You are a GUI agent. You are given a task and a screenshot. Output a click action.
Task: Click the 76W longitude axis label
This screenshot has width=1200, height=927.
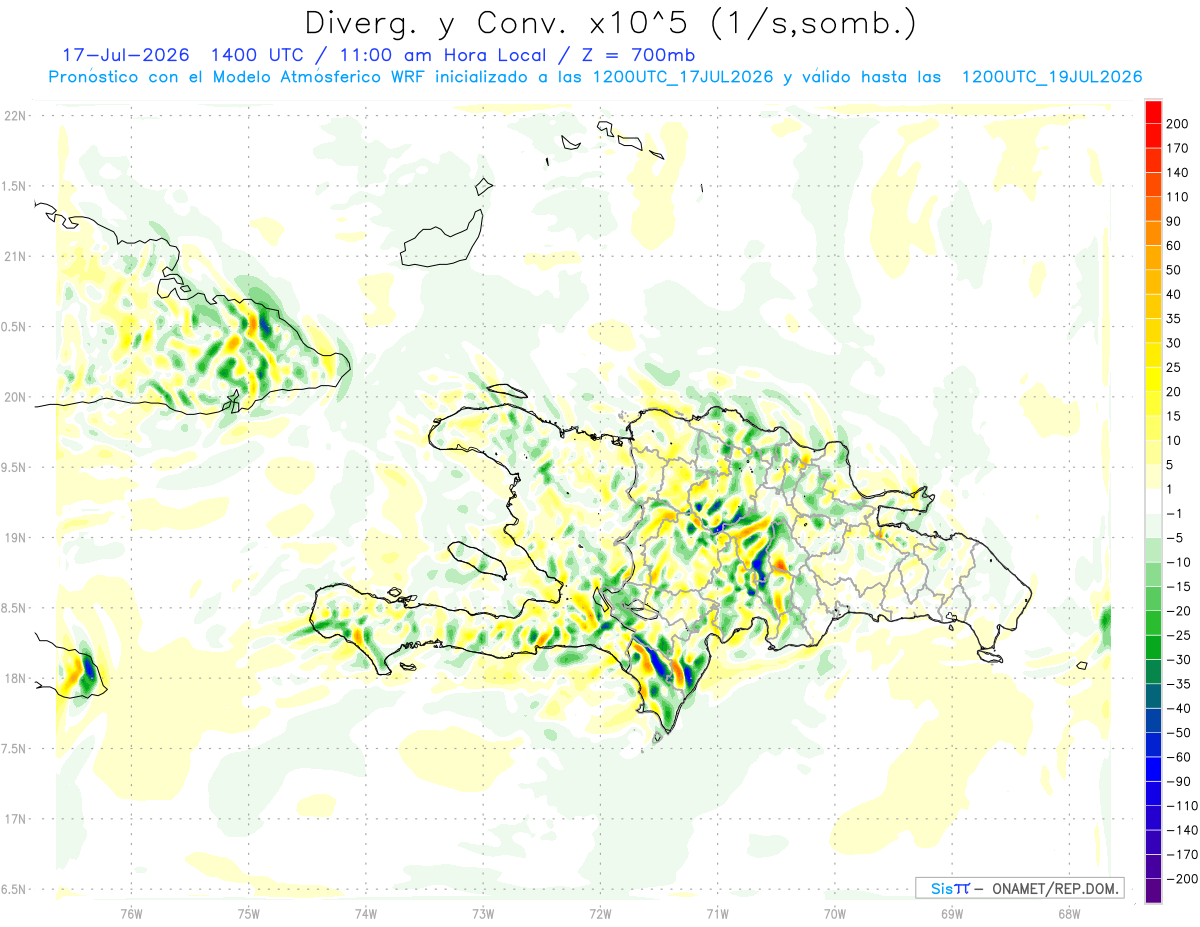click(131, 913)
